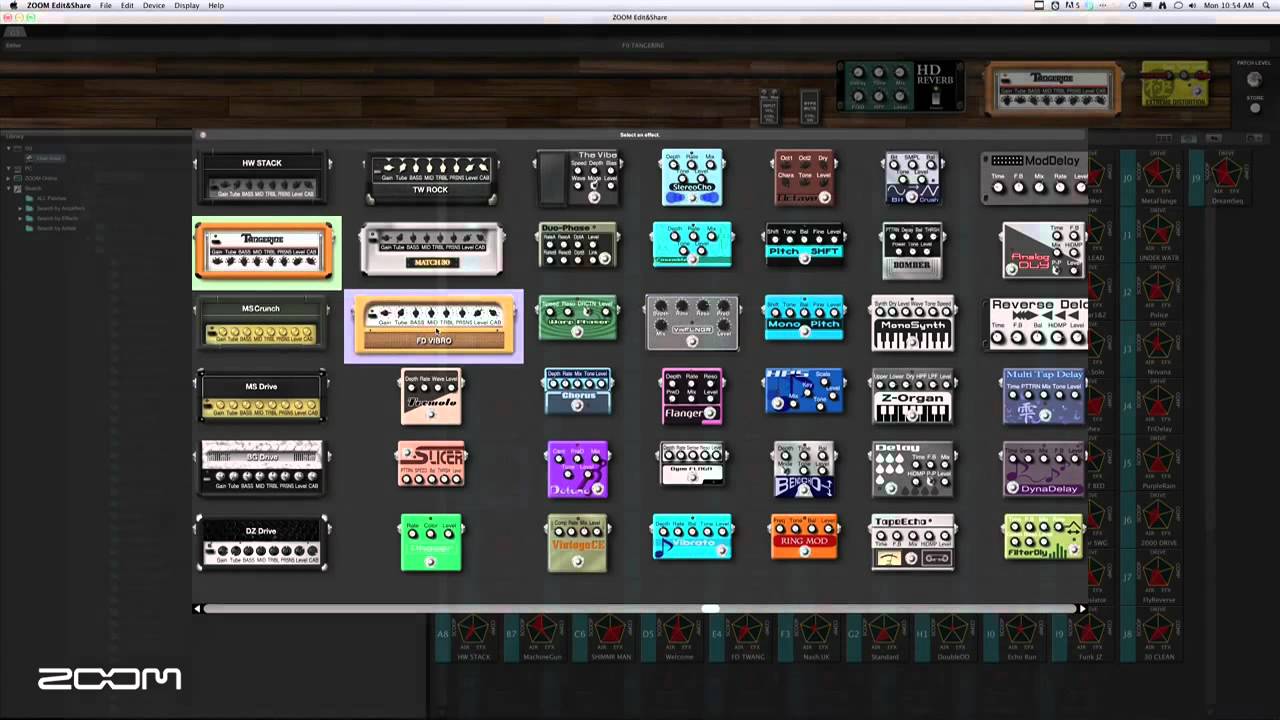This screenshot has width=1280, height=720.
Task: Open the Device menu
Action: 154,6
